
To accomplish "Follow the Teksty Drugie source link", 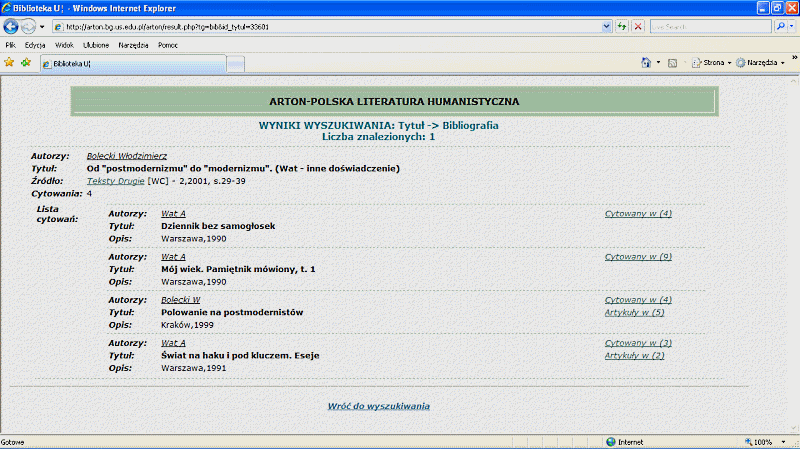I will pos(116,180).
